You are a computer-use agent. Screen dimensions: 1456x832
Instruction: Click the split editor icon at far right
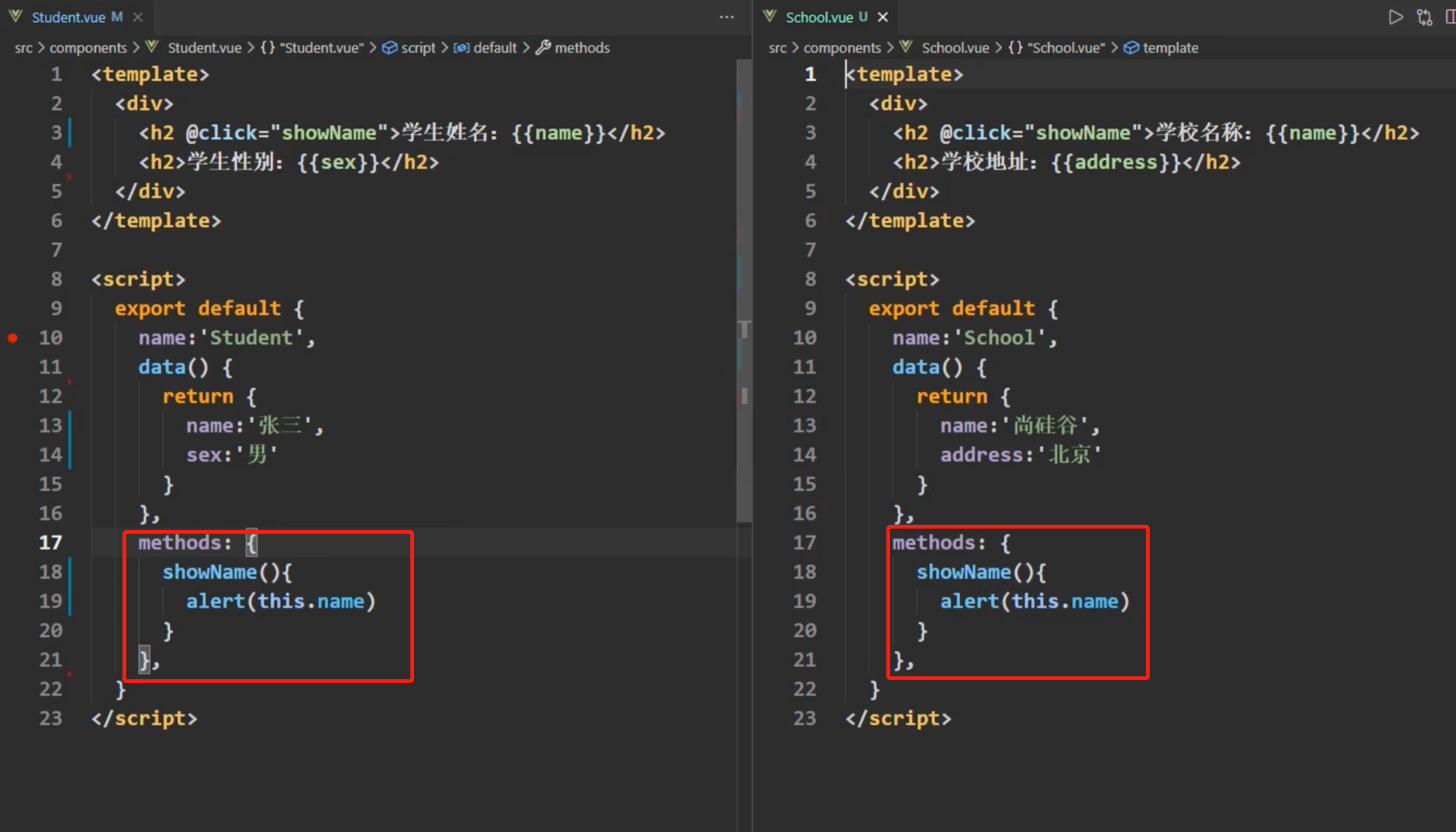pyautogui.click(x=1450, y=16)
